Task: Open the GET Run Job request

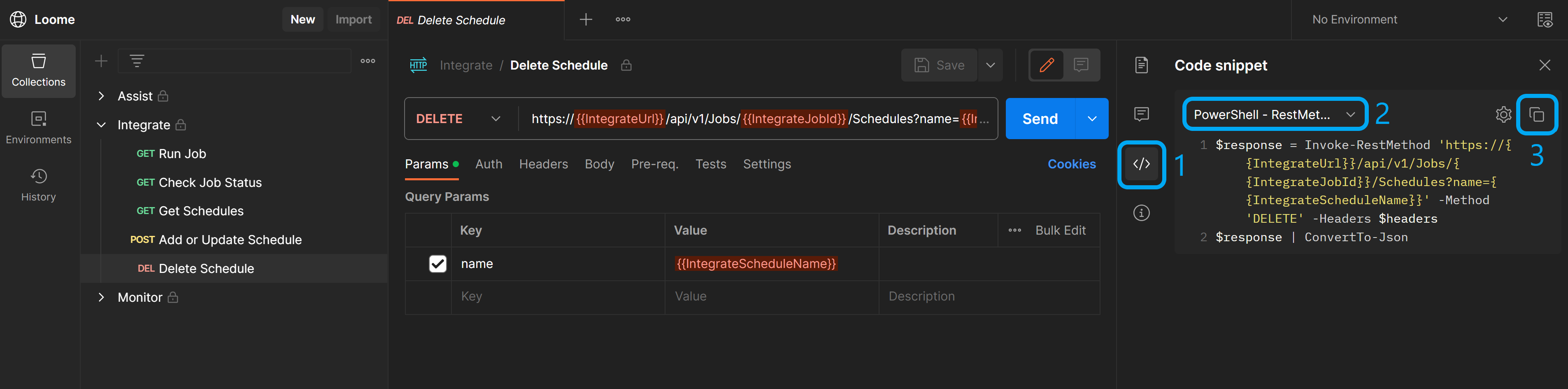Action: pos(235,154)
